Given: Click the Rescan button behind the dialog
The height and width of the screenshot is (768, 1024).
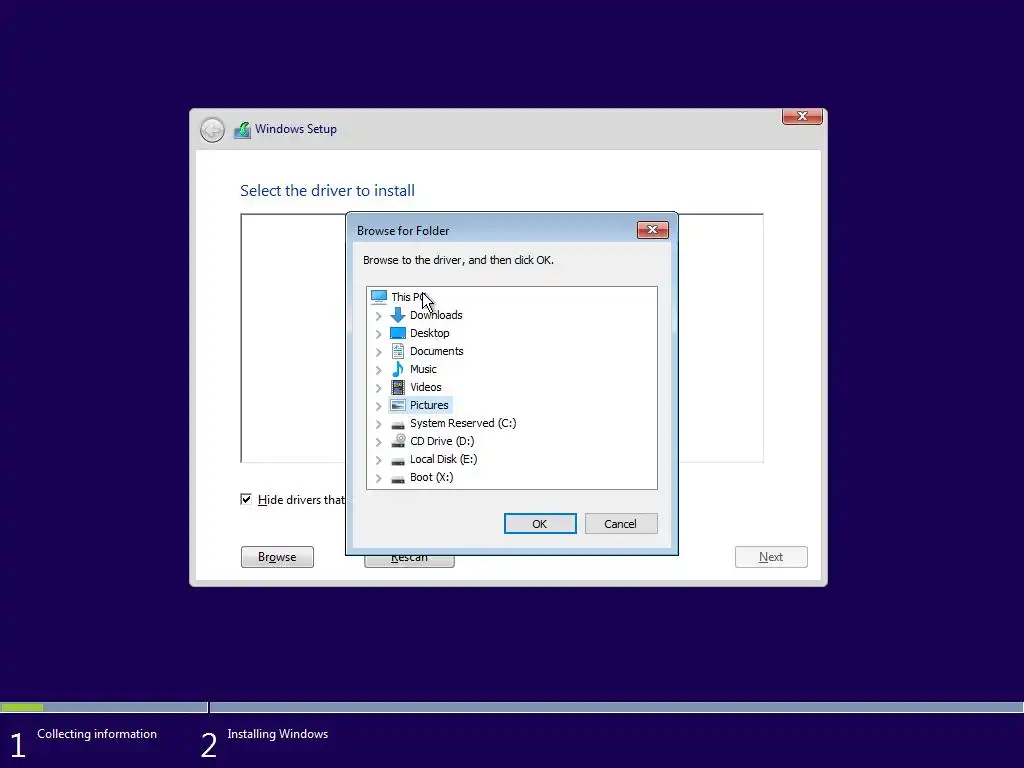Looking at the screenshot, I should 409,560.
